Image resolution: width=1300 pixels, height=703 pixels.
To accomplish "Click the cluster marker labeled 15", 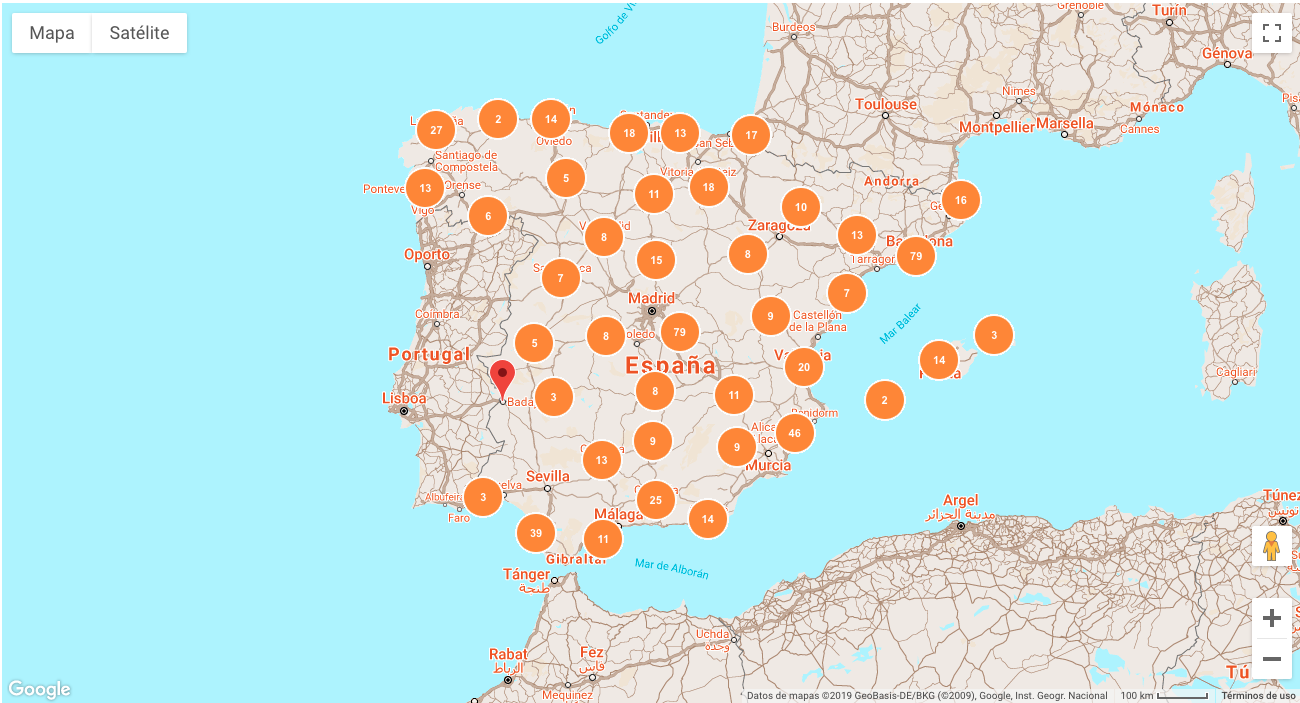I will tap(656, 260).
